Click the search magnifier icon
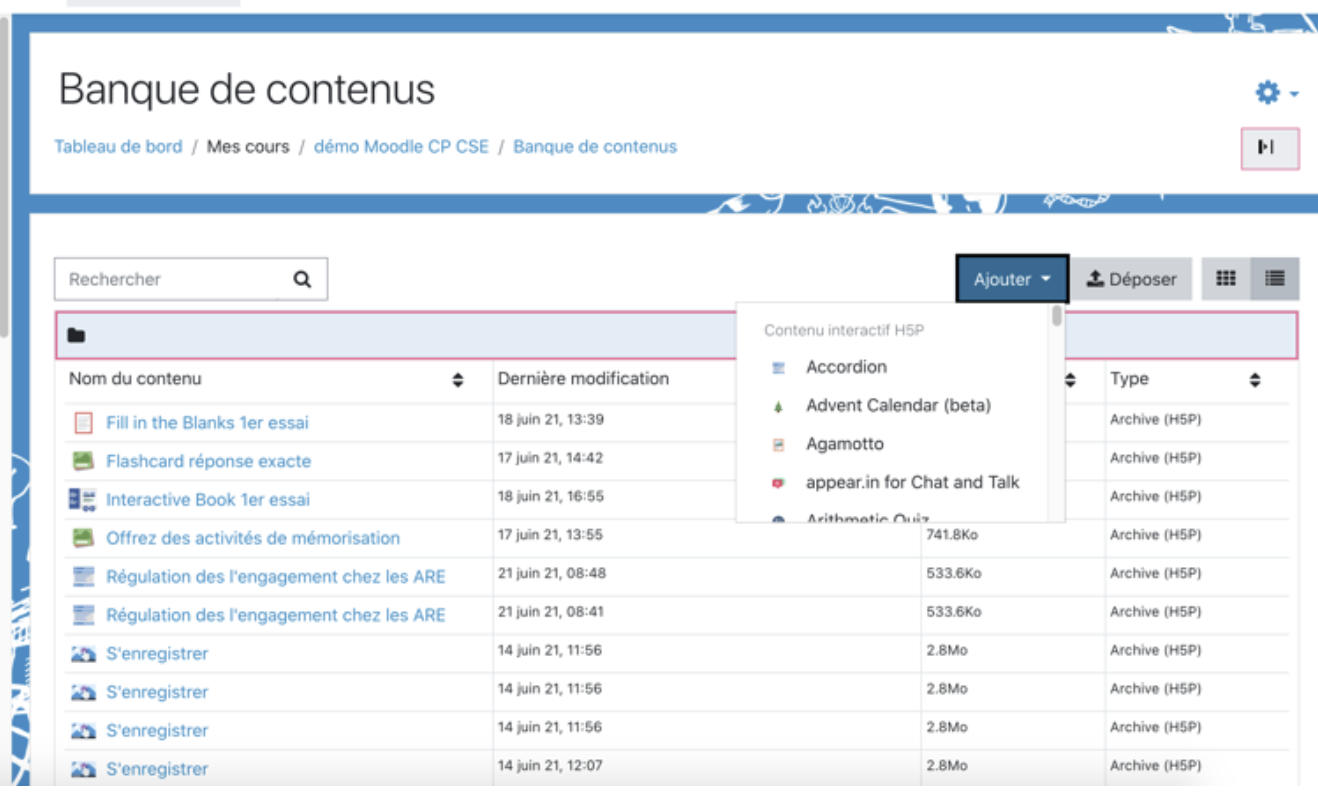 [302, 280]
